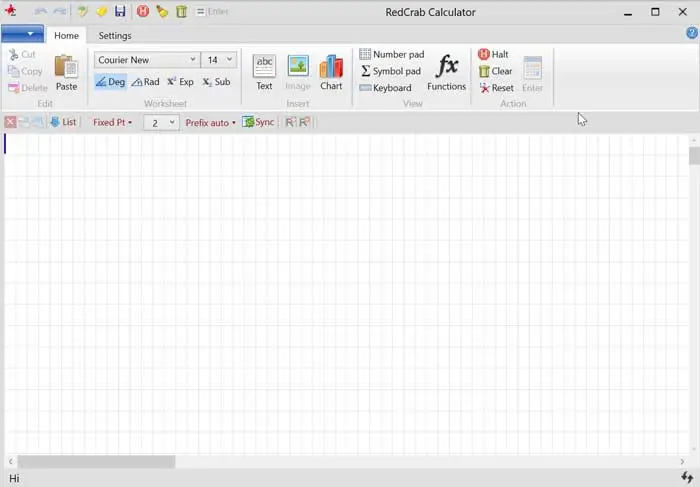Click the worksheet grid at the text cursor
Image resolution: width=700 pixels, height=487 pixels.
click(5, 144)
